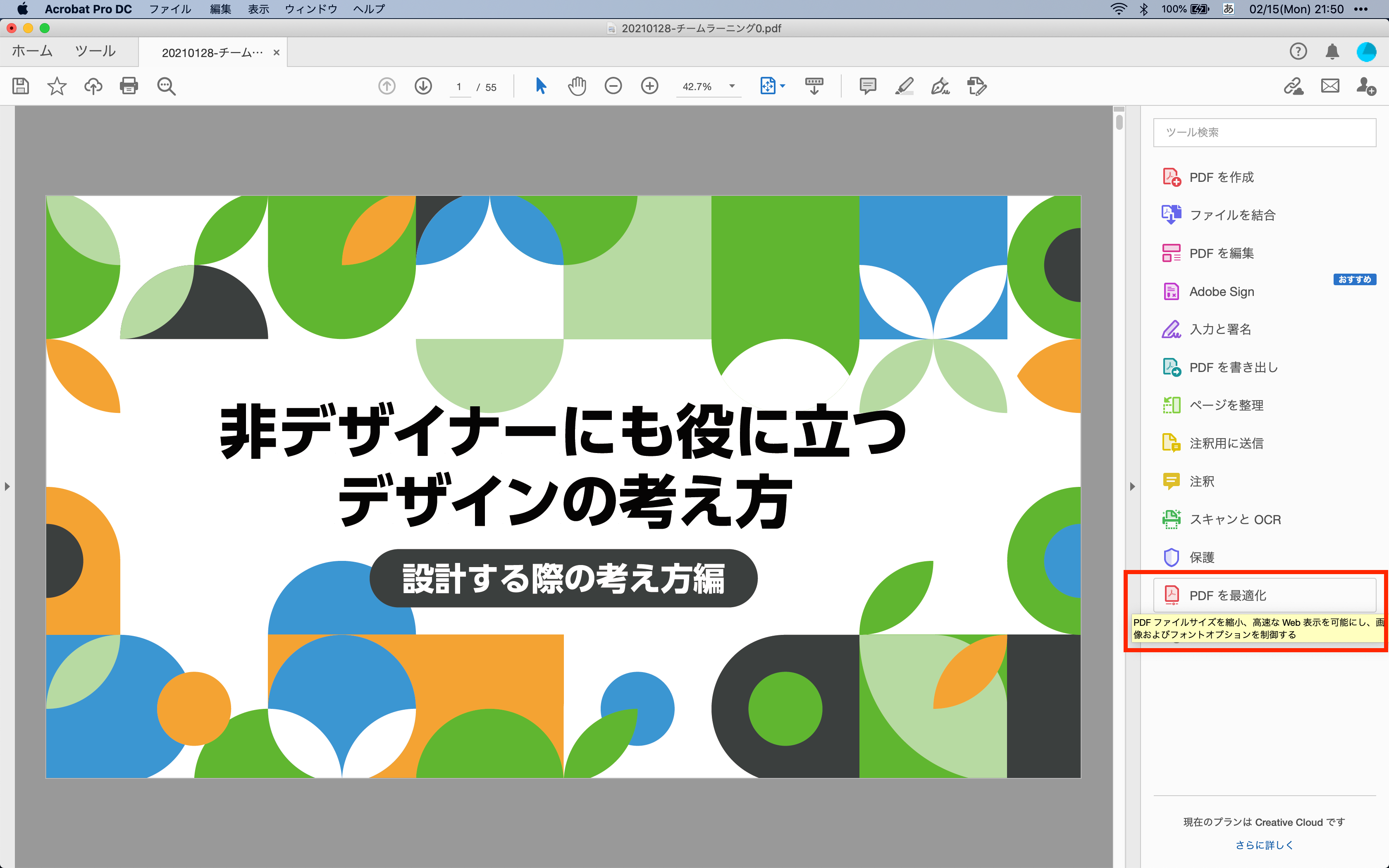Open the 保護 protection tool
Viewport: 1389px width, 868px height.
click(x=1203, y=557)
